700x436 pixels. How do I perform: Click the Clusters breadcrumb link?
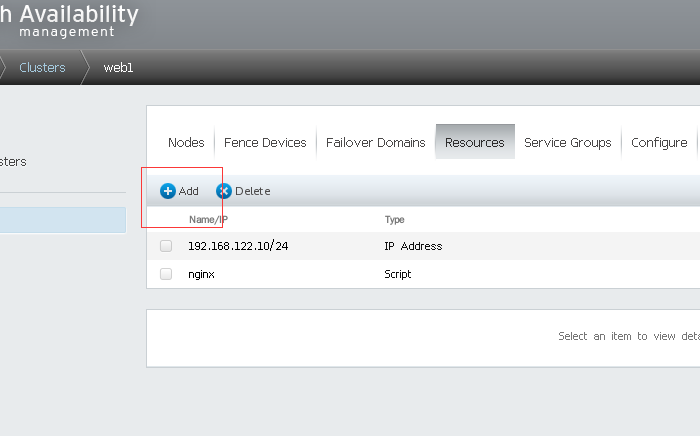[43, 68]
